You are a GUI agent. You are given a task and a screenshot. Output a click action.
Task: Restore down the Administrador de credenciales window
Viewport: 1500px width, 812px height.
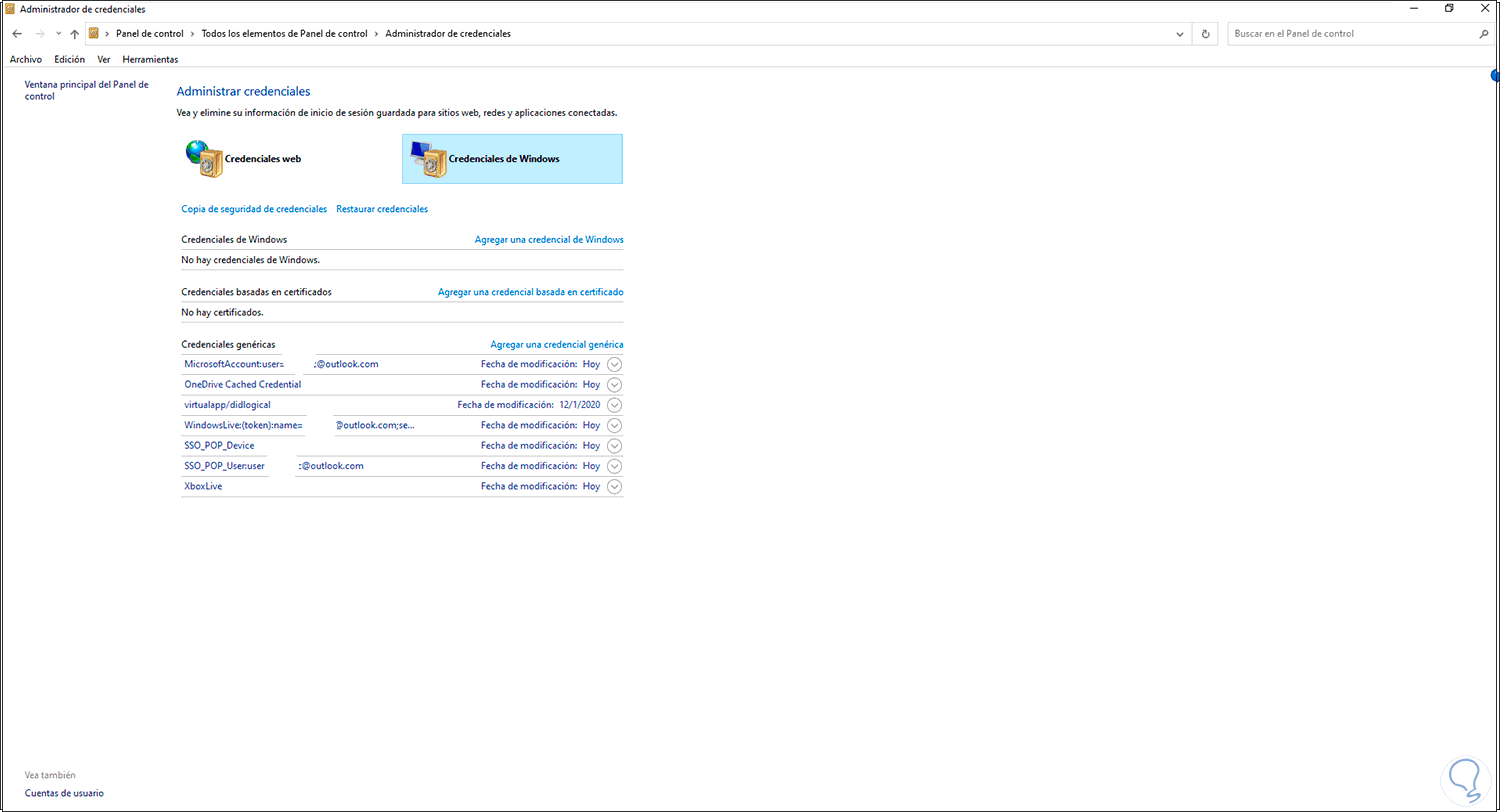(x=1449, y=8)
